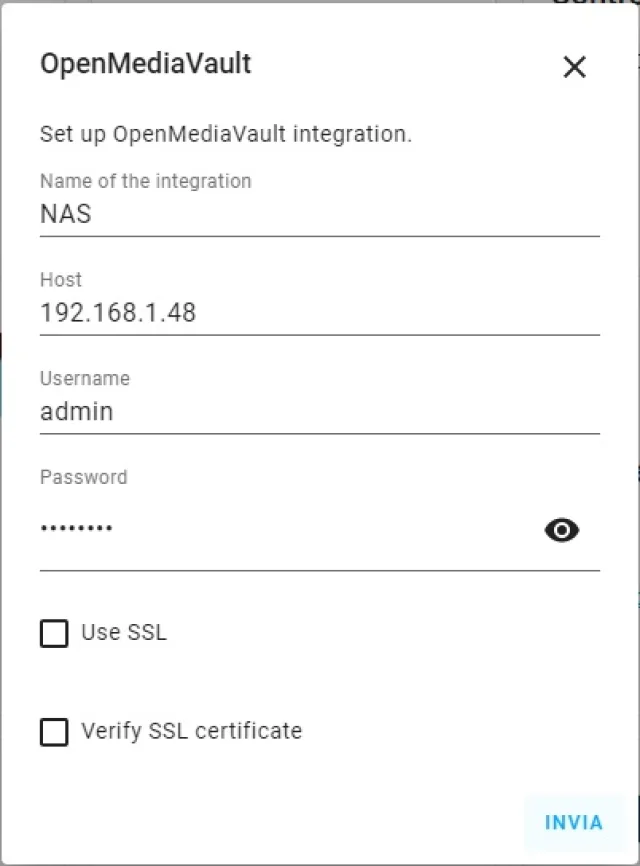Click the admin text in the Username field
The height and width of the screenshot is (866, 640).
[x=76, y=411]
